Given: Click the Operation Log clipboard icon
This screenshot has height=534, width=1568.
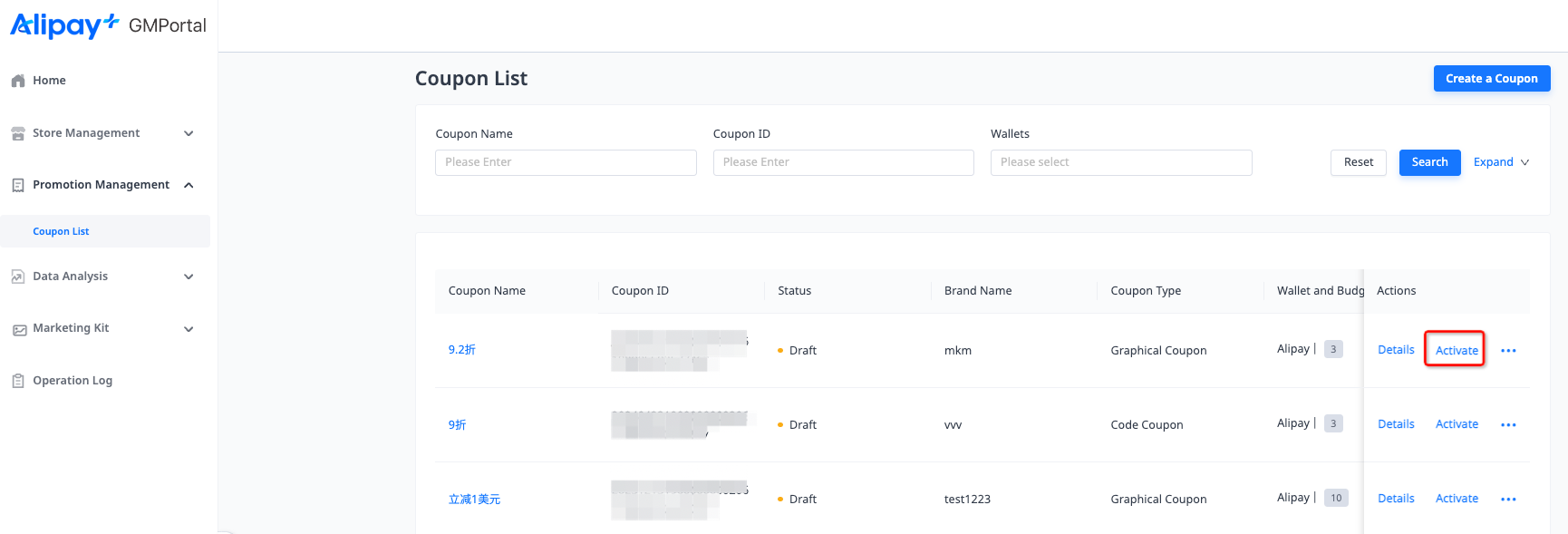Looking at the screenshot, I should point(18,381).
